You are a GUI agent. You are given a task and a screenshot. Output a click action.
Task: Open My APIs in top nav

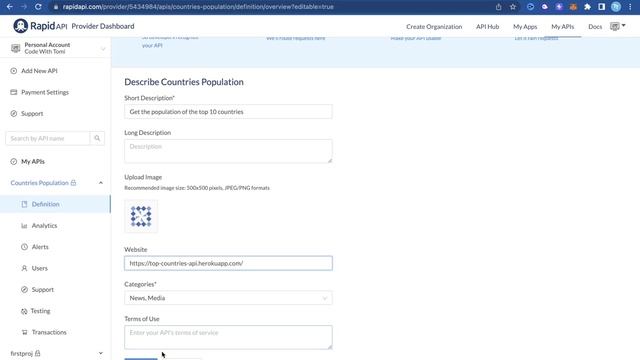(562, 27)
